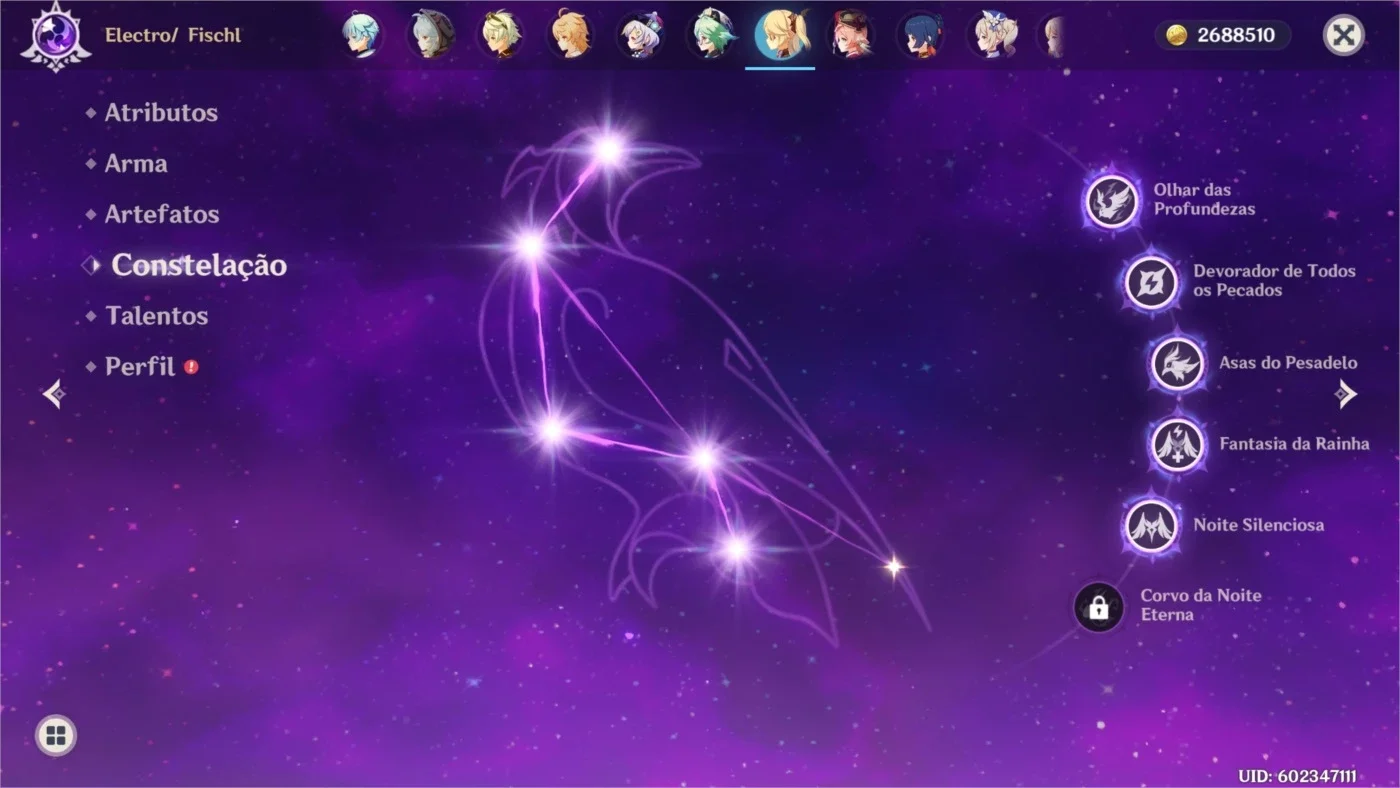Click the highlighted Fischl portrait

780,35
